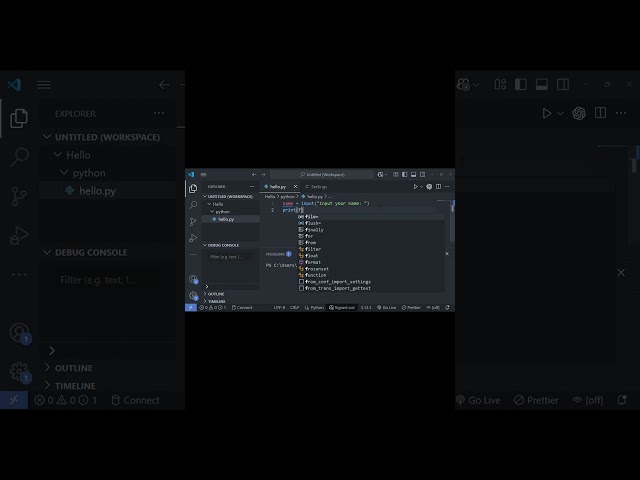The width and height of the screenshot is (640, 480).
Task: Toggle secondary side bar in small center window
Action: coord(422,174)
